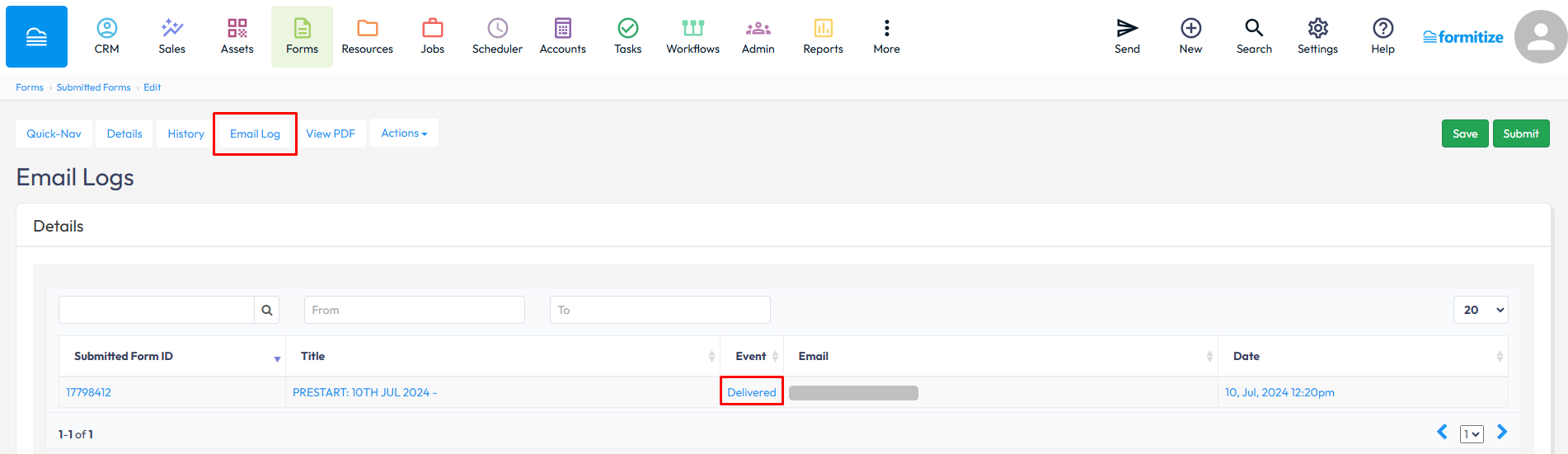Image resolution: width=1568 pixels, height=454 pixels.
Task: Click the Delivered event link
Action: 752,392
